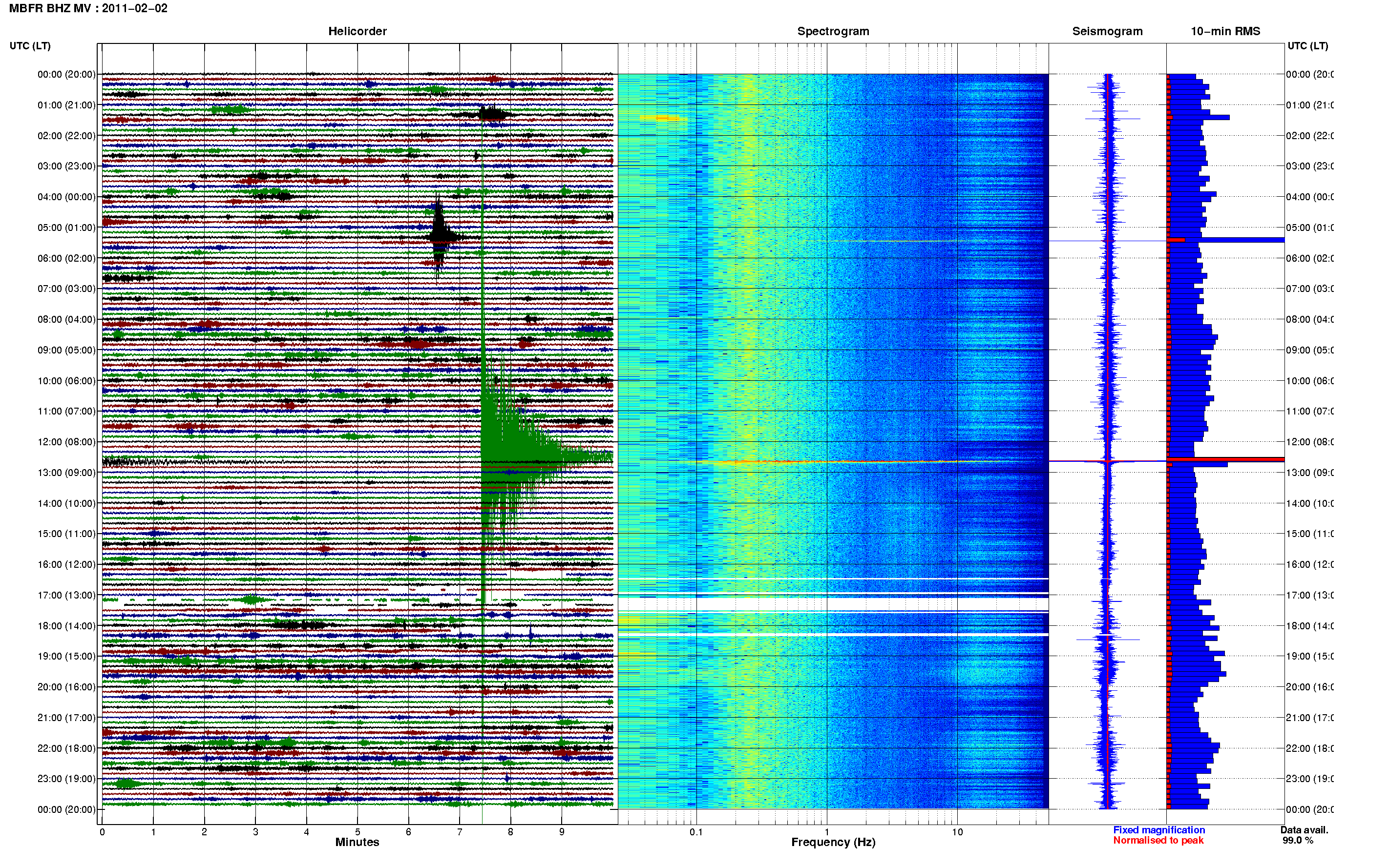The width and height of the screenshot is (1389, 868).
Task: Click the '10-min RMS' panel heading
Action: tap(1225, 32)
